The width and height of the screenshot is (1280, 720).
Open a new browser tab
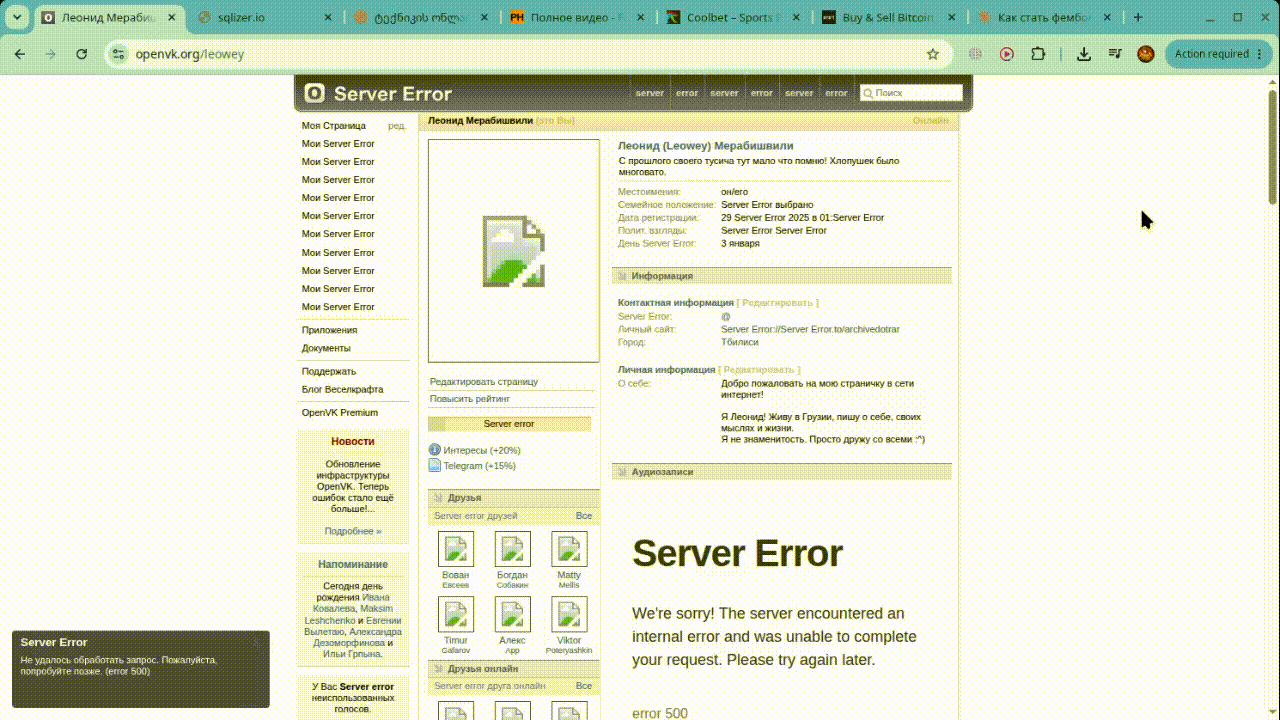click(x=1138, y=17)
